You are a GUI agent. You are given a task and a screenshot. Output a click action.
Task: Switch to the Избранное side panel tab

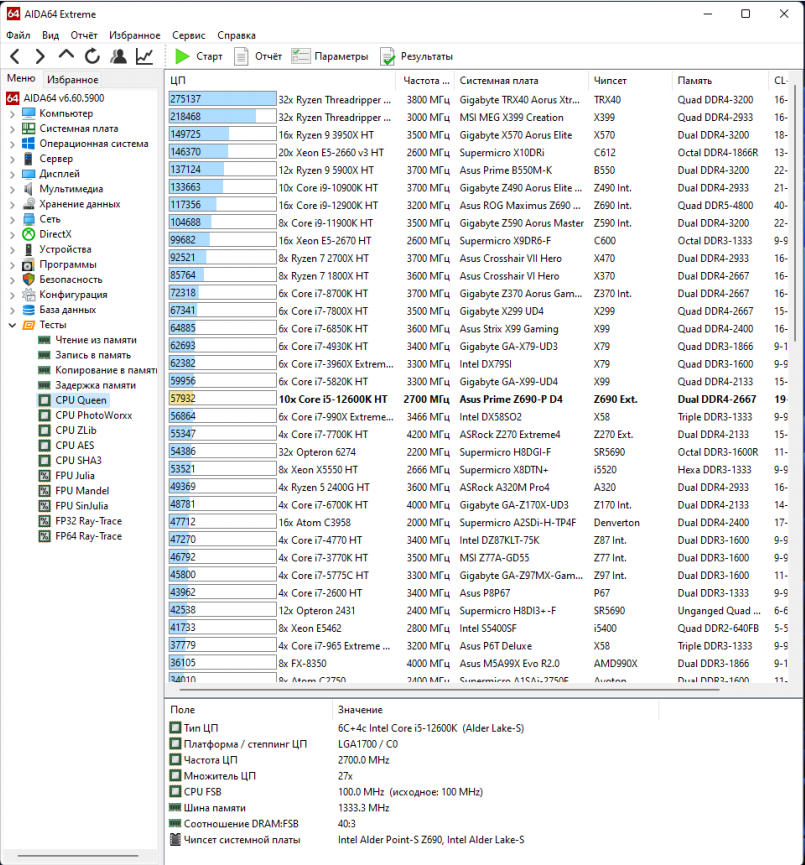pos(73,79)
